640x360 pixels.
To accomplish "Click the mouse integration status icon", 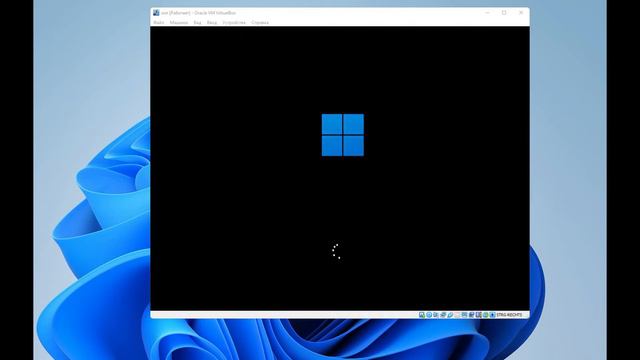I will pos(485,315).
